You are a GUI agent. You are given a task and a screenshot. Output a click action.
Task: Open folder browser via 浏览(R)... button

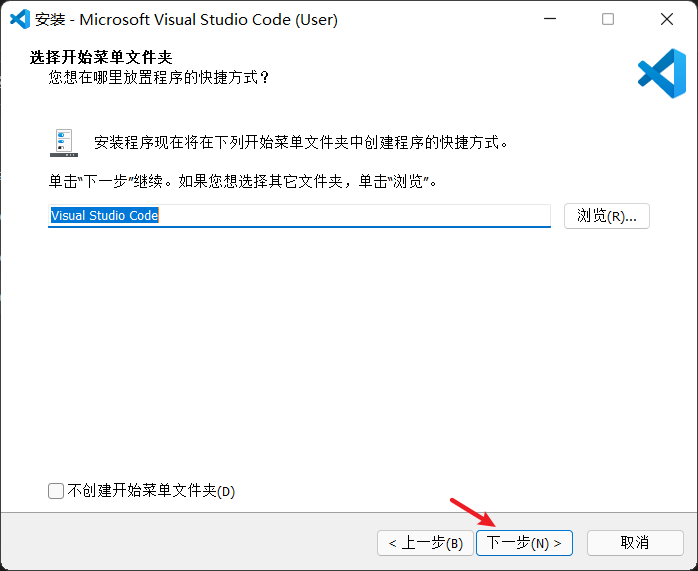(606, 216)
